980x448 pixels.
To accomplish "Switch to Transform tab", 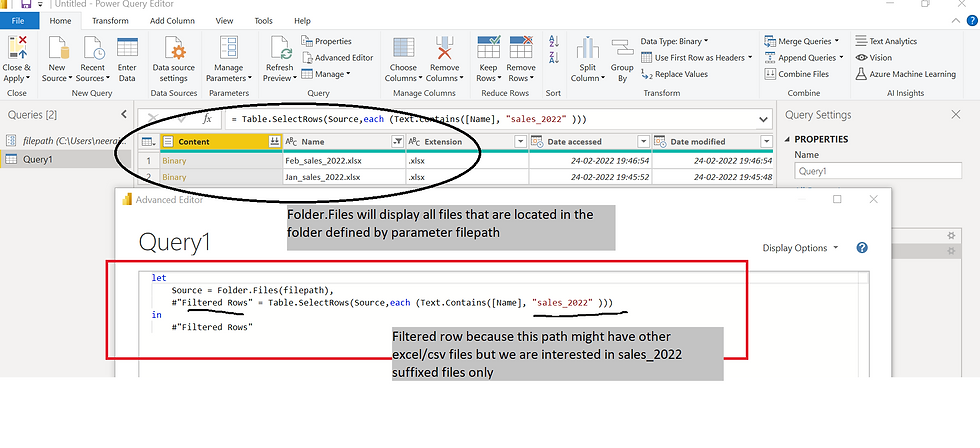I will tap(110, 21).
